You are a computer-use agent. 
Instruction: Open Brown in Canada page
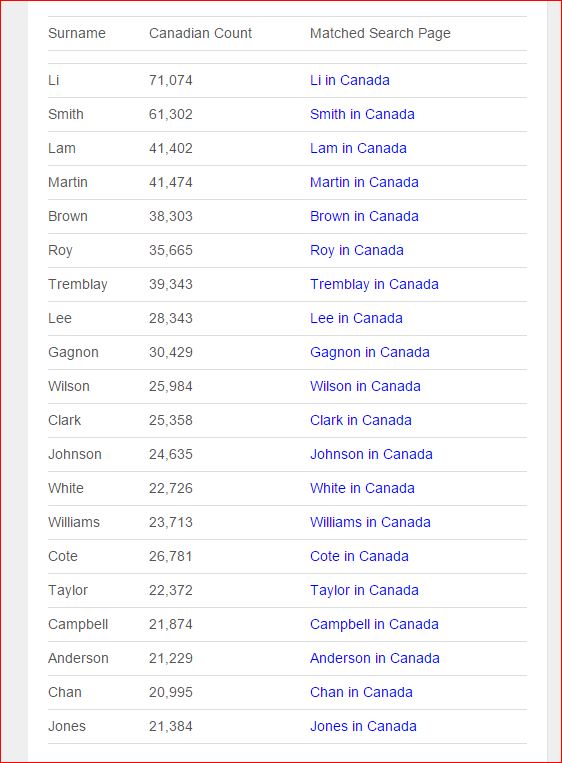point(364,217)
